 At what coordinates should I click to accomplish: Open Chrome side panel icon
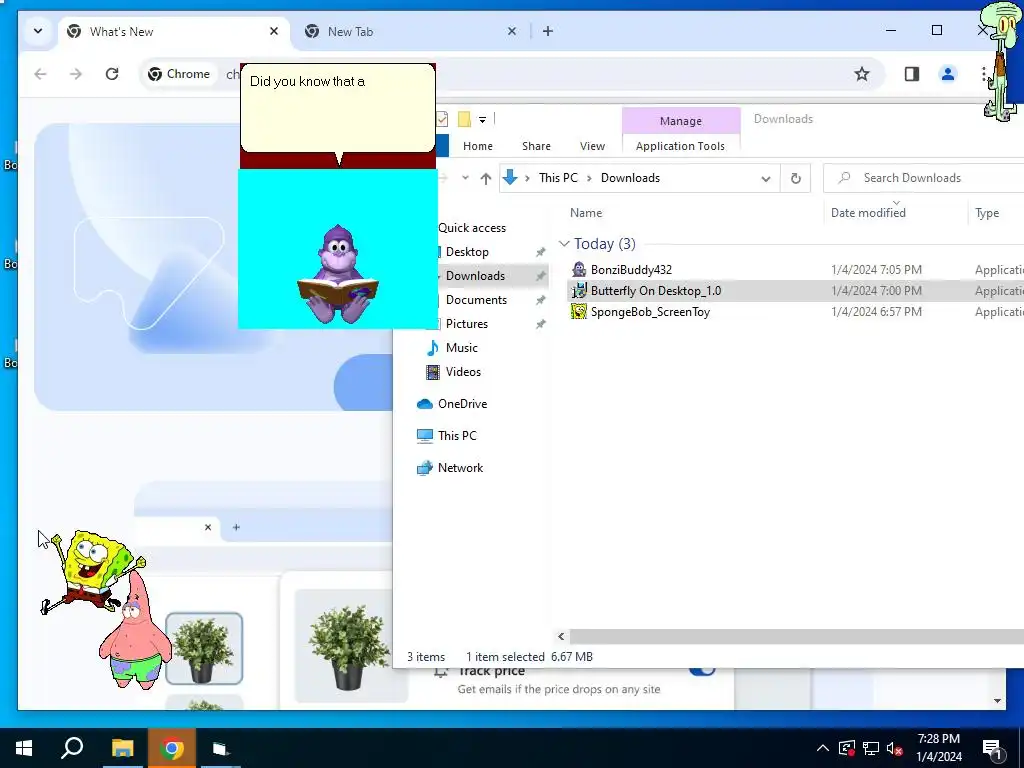(x=912, y=74)
